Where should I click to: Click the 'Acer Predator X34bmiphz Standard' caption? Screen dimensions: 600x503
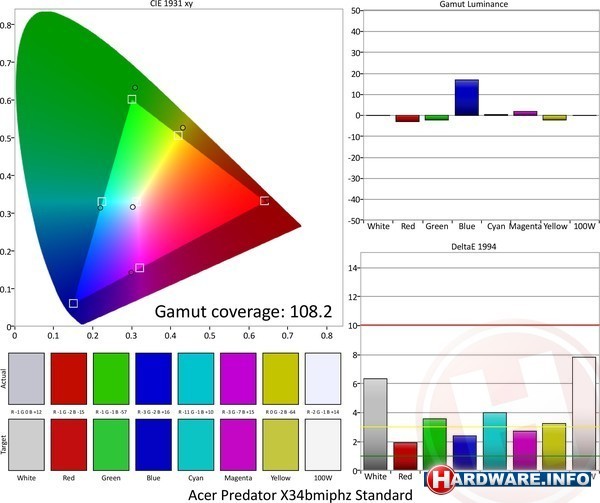300,495
